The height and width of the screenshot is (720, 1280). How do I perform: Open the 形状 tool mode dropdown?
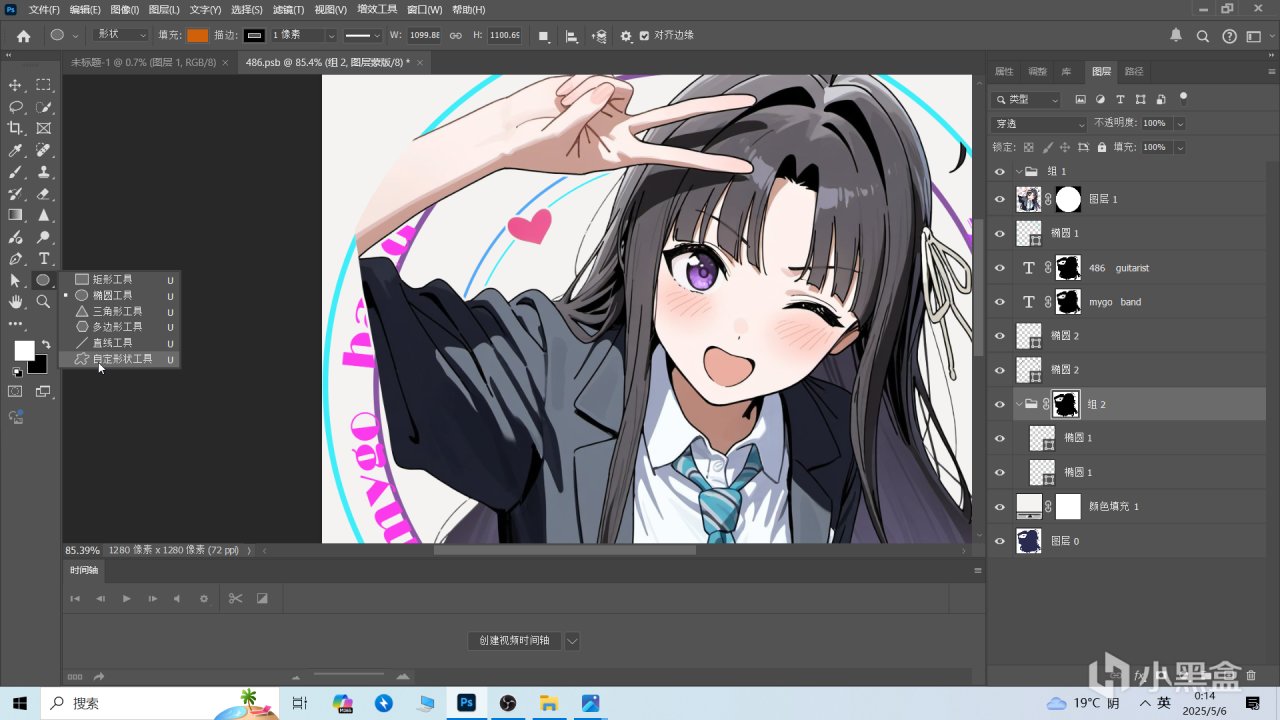pos(120,35)
